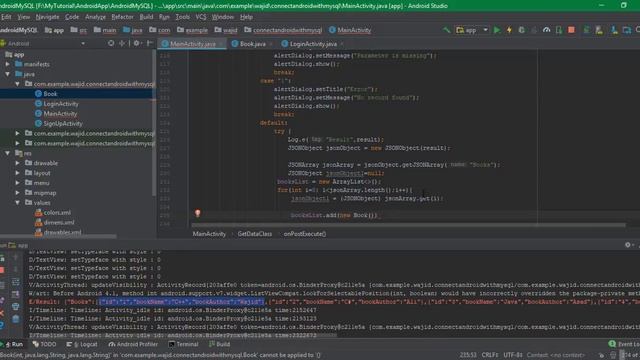
Task: Collapse the res folder
Action: 8,153
